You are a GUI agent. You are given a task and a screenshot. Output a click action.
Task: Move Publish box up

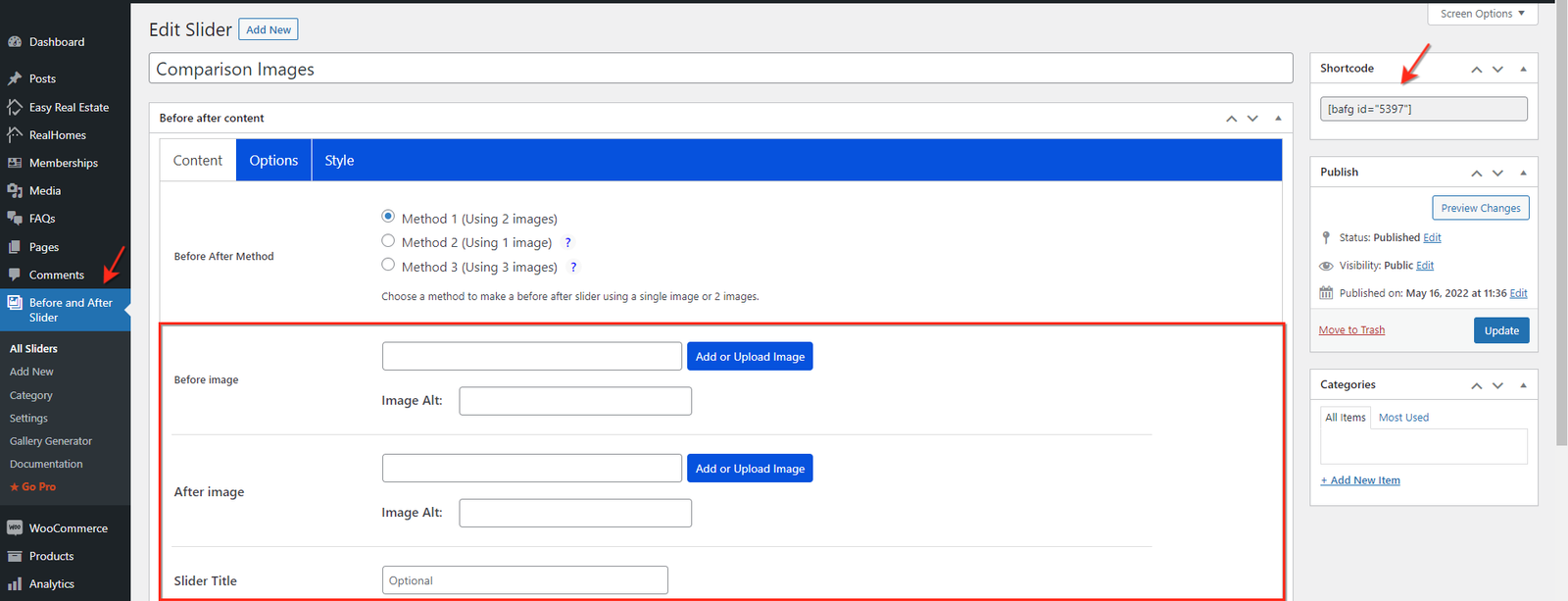click(1477, 174)
